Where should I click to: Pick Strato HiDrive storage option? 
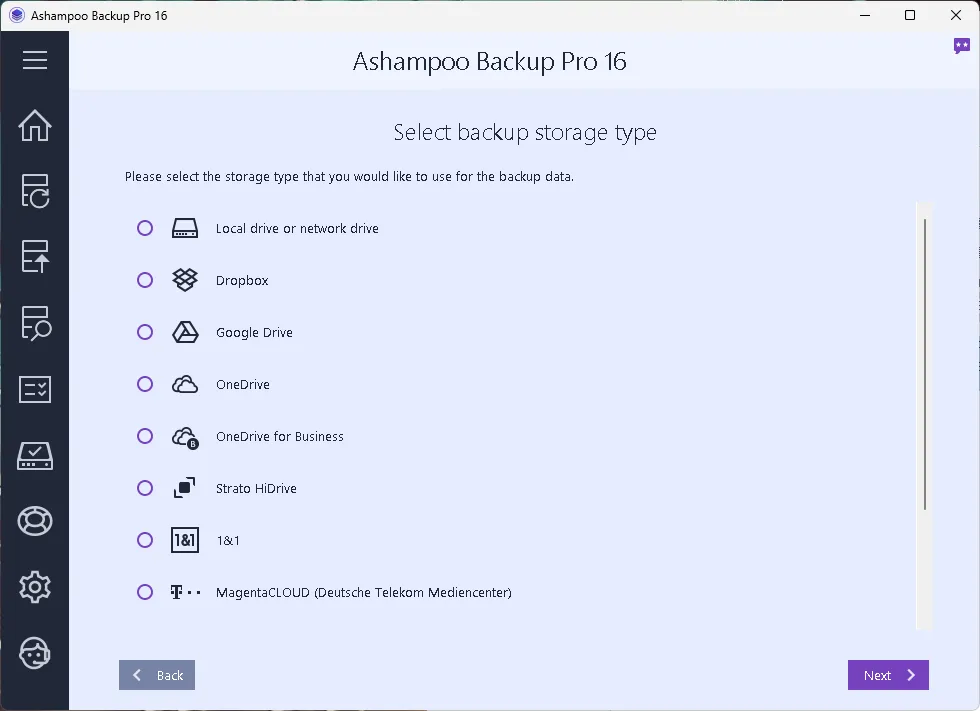pyautogui.click(x=145, y=488)
